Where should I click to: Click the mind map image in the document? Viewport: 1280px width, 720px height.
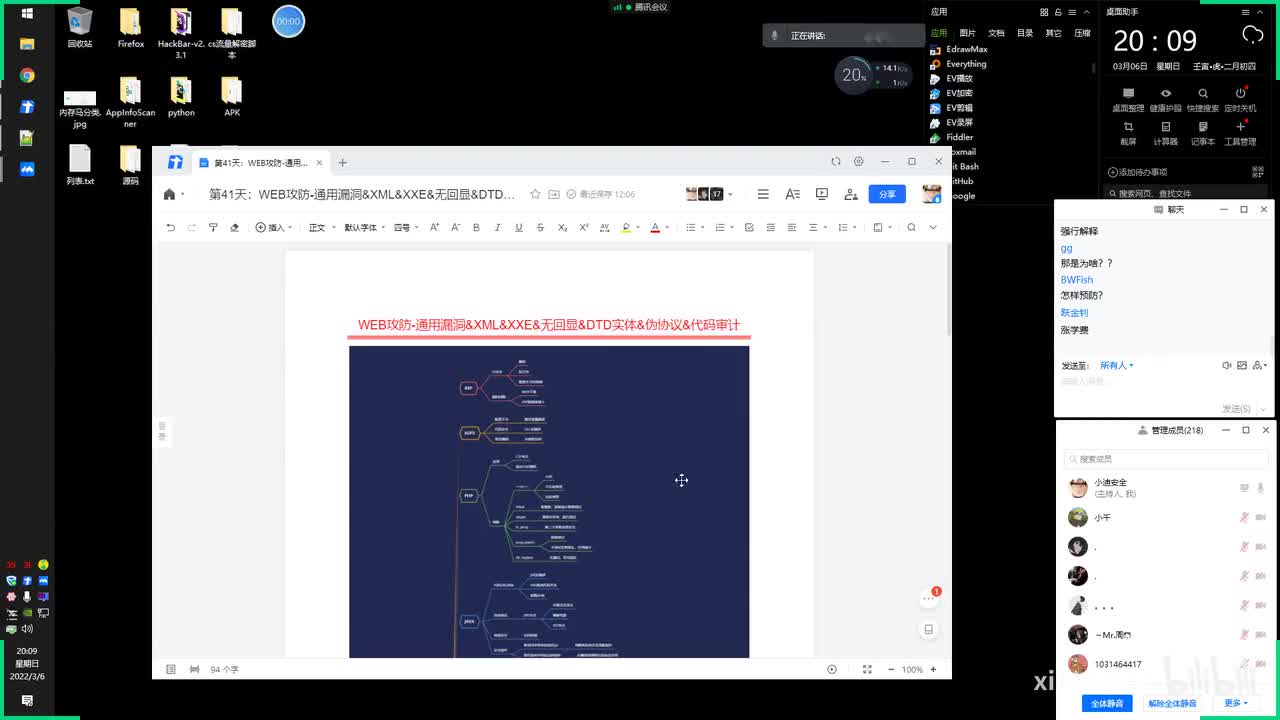[549, 502]
